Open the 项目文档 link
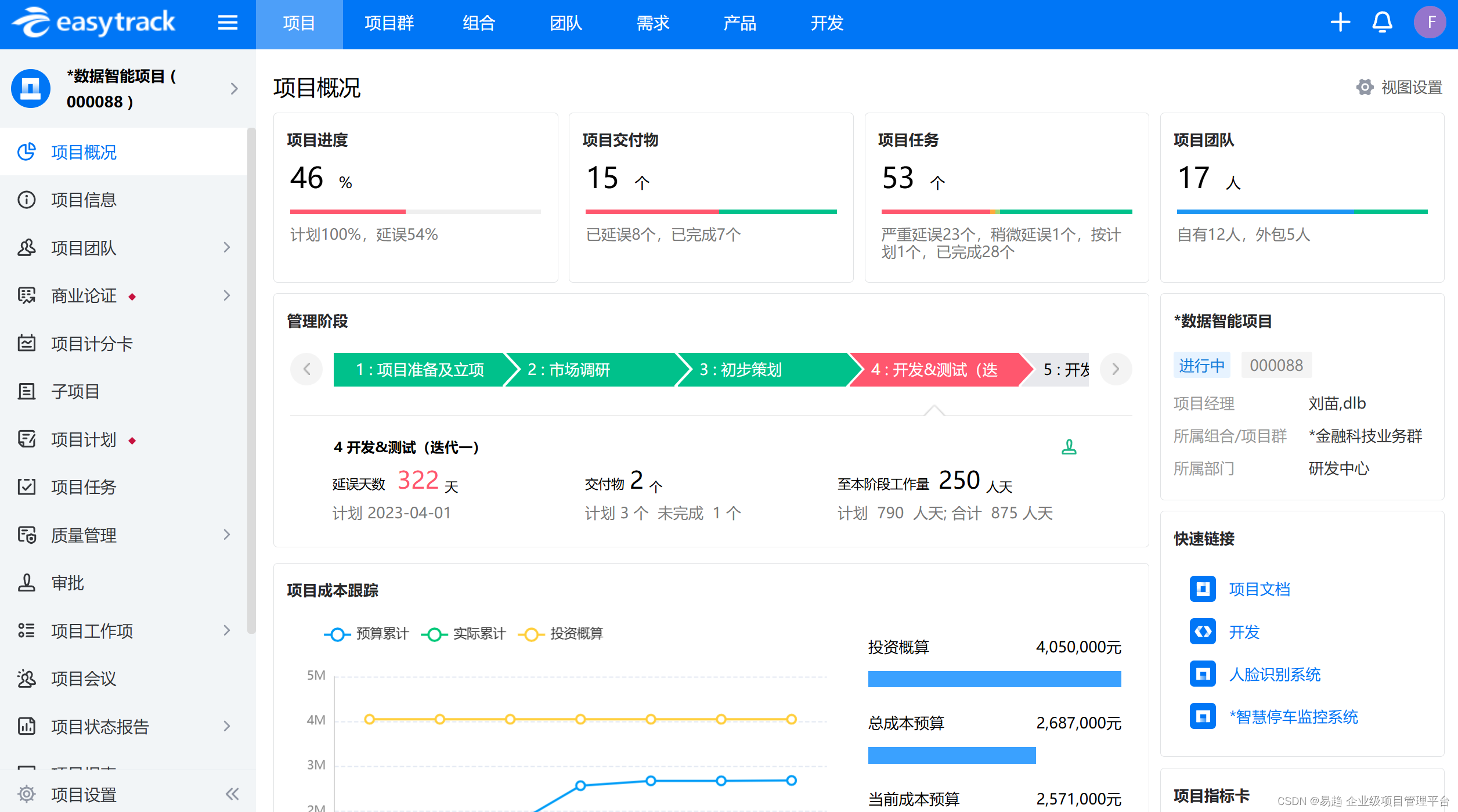This screenshot has width=1458, height=812. pyautogui.click(x=1259, y=589)
